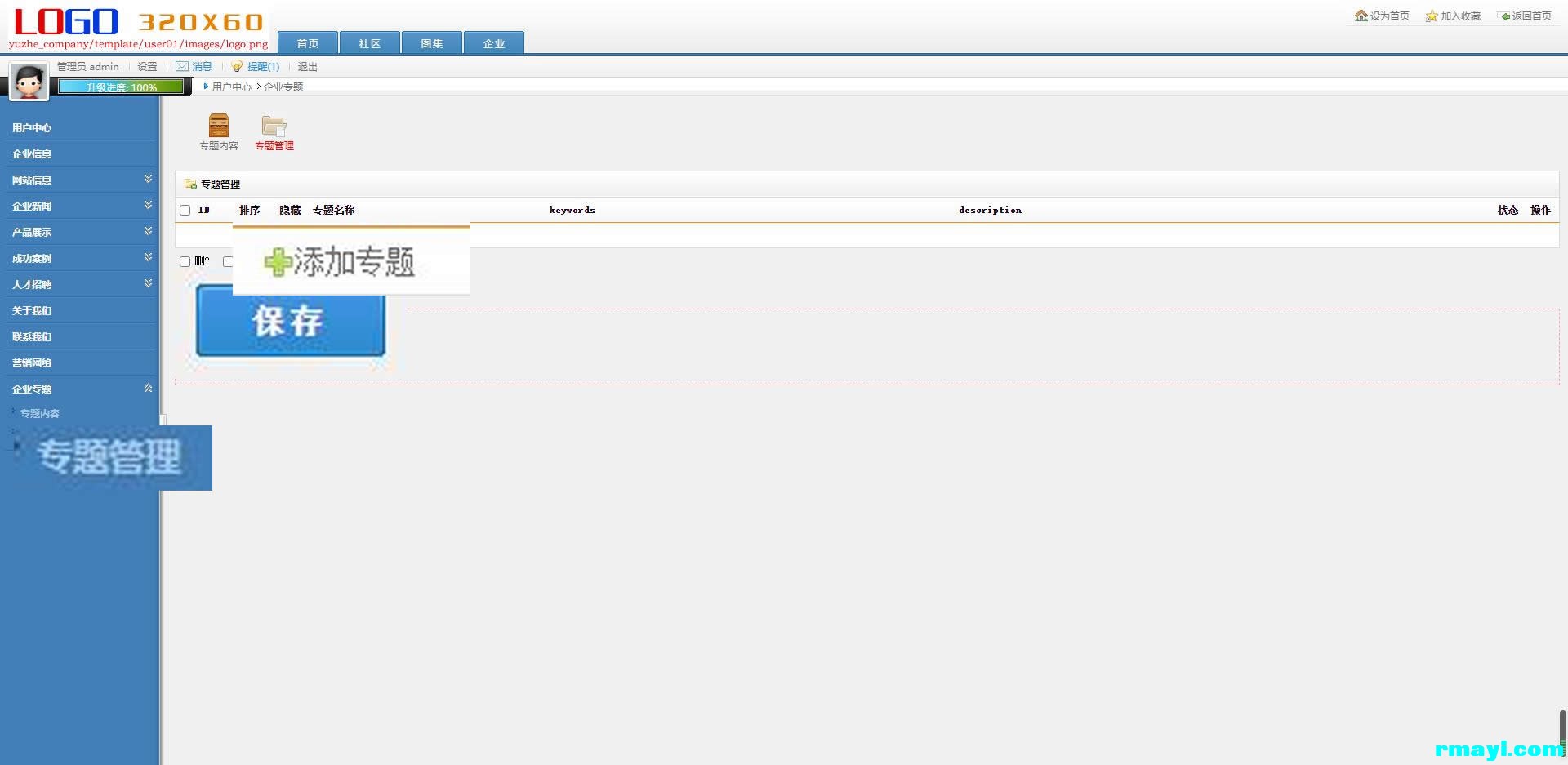Switch to the 社区 tab
The height and width of the screenshot is (765, 1568).
pos(370,43)
